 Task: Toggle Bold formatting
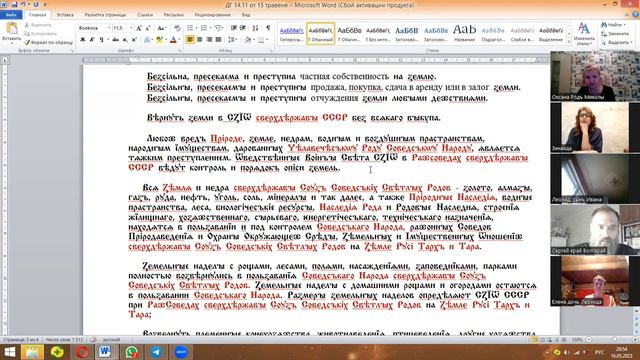click(83, 40)
